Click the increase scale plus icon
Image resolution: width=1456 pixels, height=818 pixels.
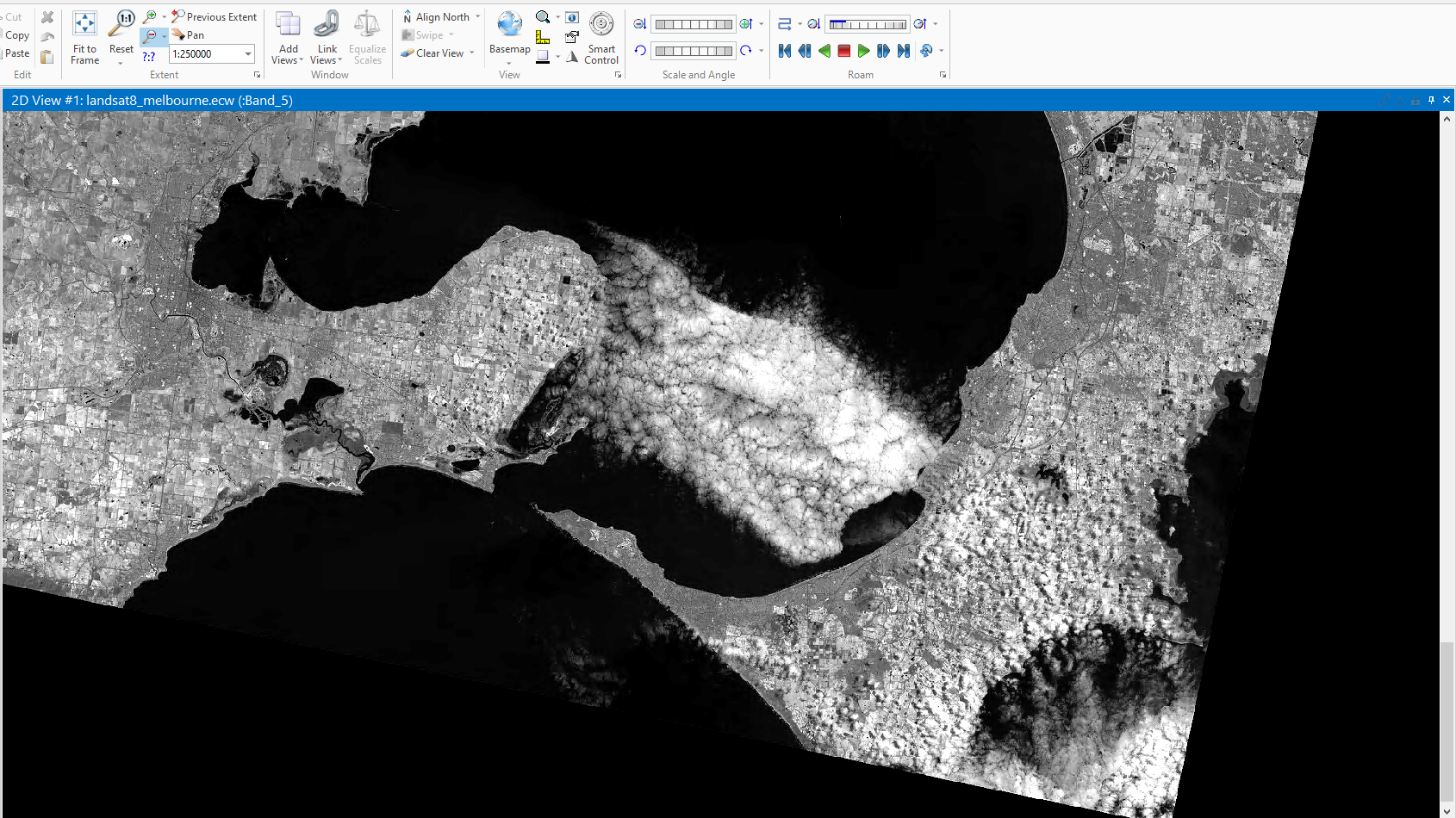tap(746, 24)
